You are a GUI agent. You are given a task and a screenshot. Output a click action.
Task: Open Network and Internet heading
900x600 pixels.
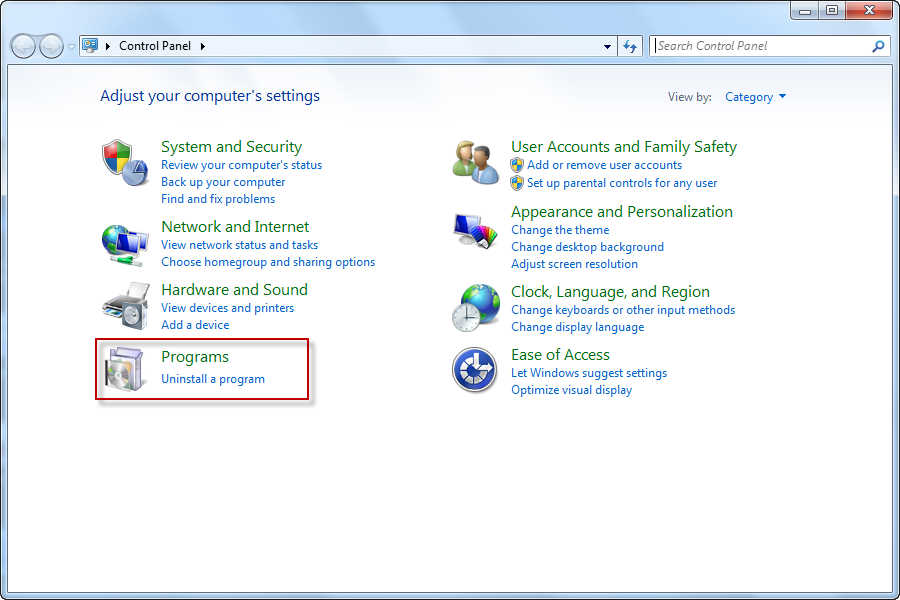coord(235,227)
